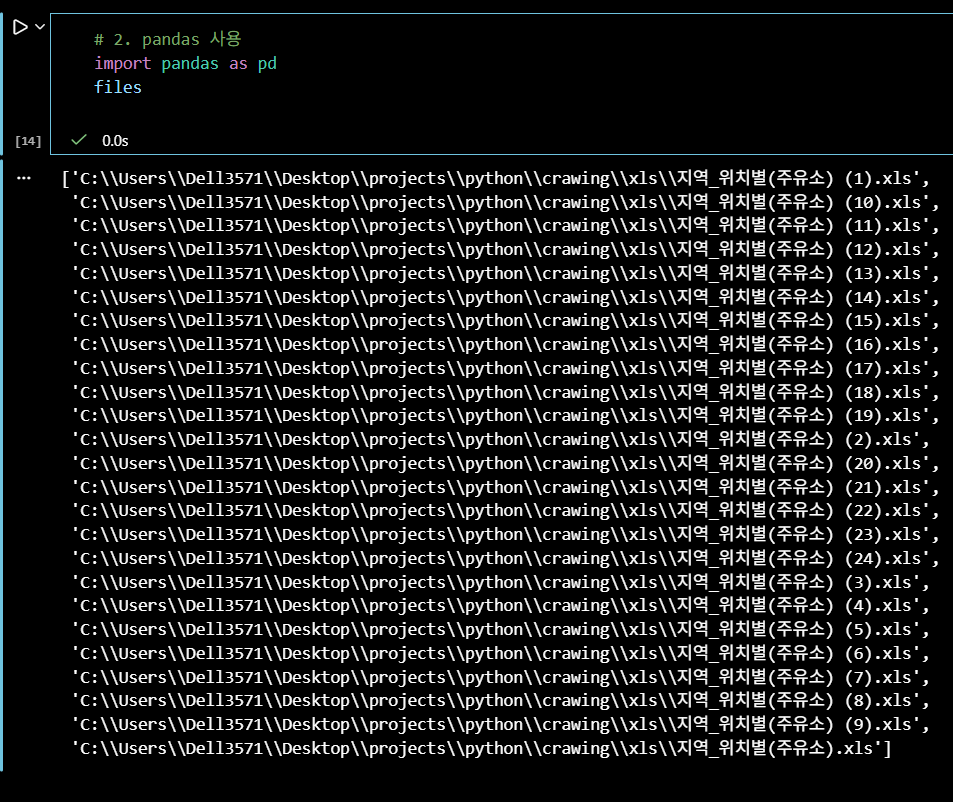
Task: Select output path ending in (4).xls
Action: coord(501,605)
